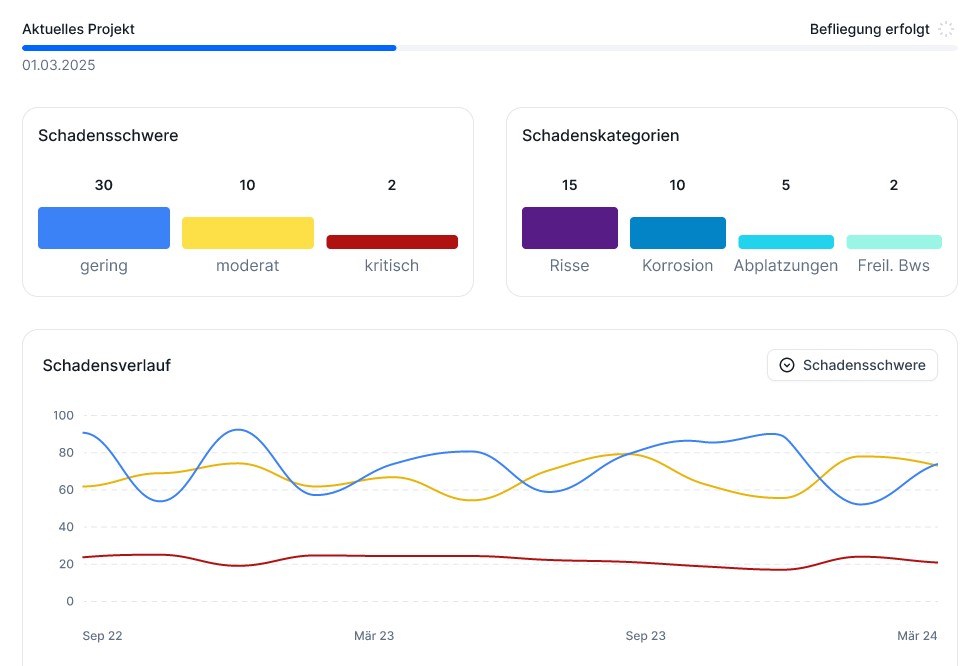Click the Aktuelles Projekt label
This screenshot has height=666, width=967.
(x=78, y=29)
